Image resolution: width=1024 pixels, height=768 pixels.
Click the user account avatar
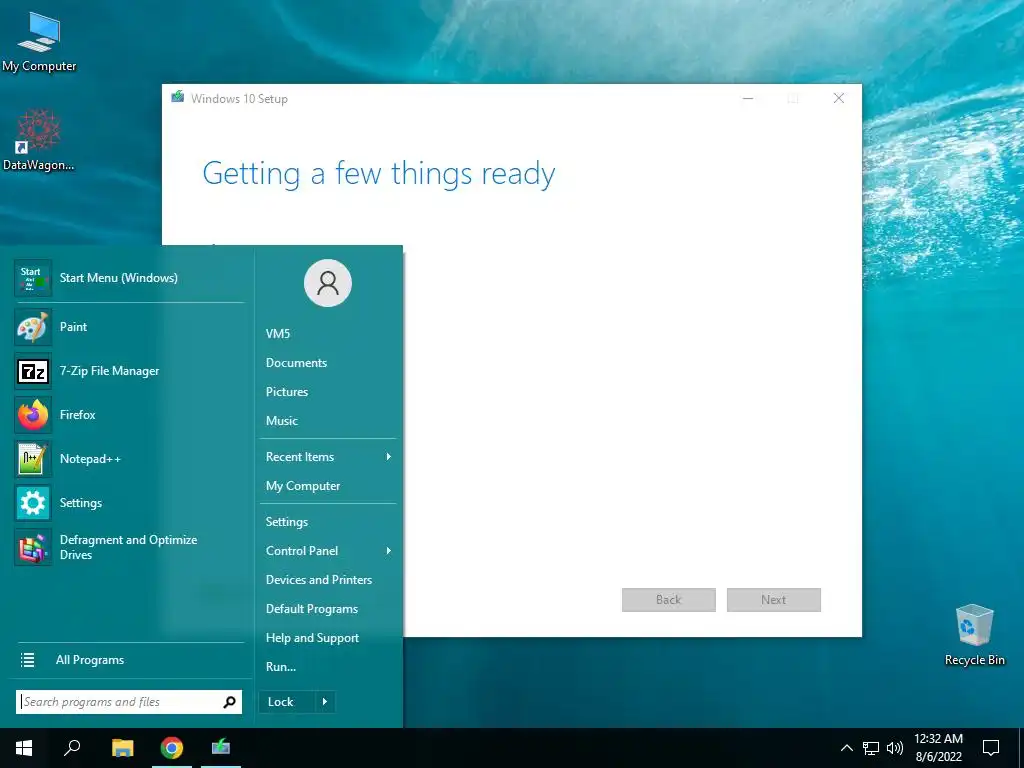click(328, 283)
